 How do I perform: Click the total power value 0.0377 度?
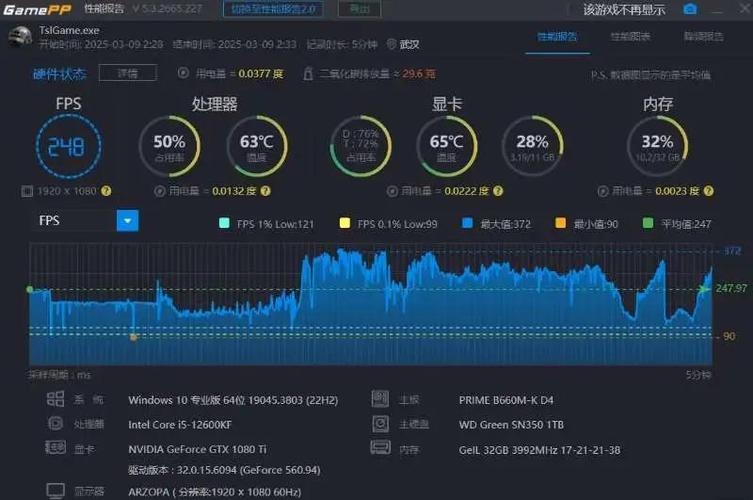pos(261,73)
